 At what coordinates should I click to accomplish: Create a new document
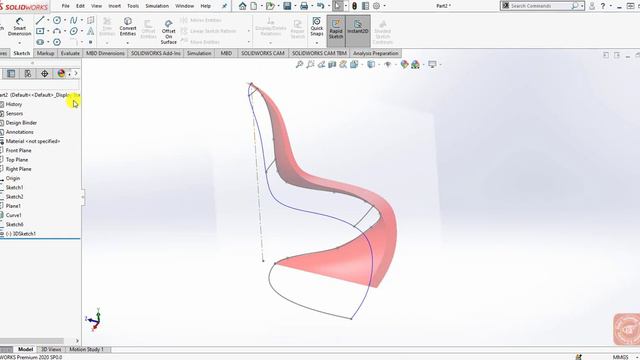click(x=253, y=6)
